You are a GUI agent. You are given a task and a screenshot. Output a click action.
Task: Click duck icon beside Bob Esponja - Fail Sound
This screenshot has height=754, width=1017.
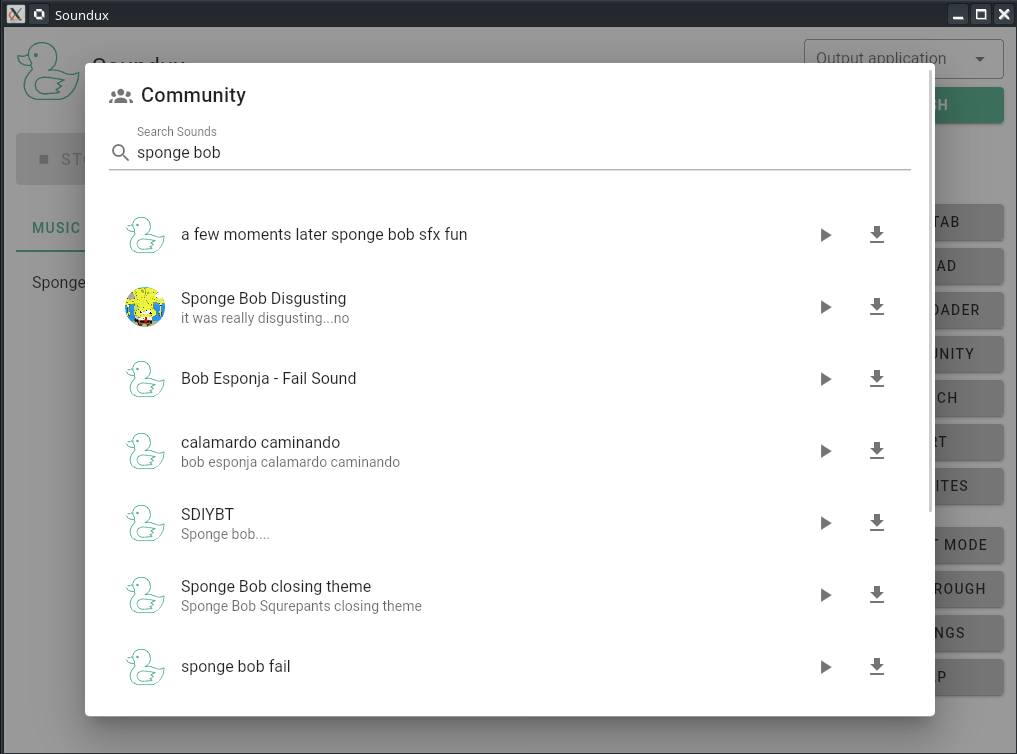pyautogui.click(x=145, y=379)
